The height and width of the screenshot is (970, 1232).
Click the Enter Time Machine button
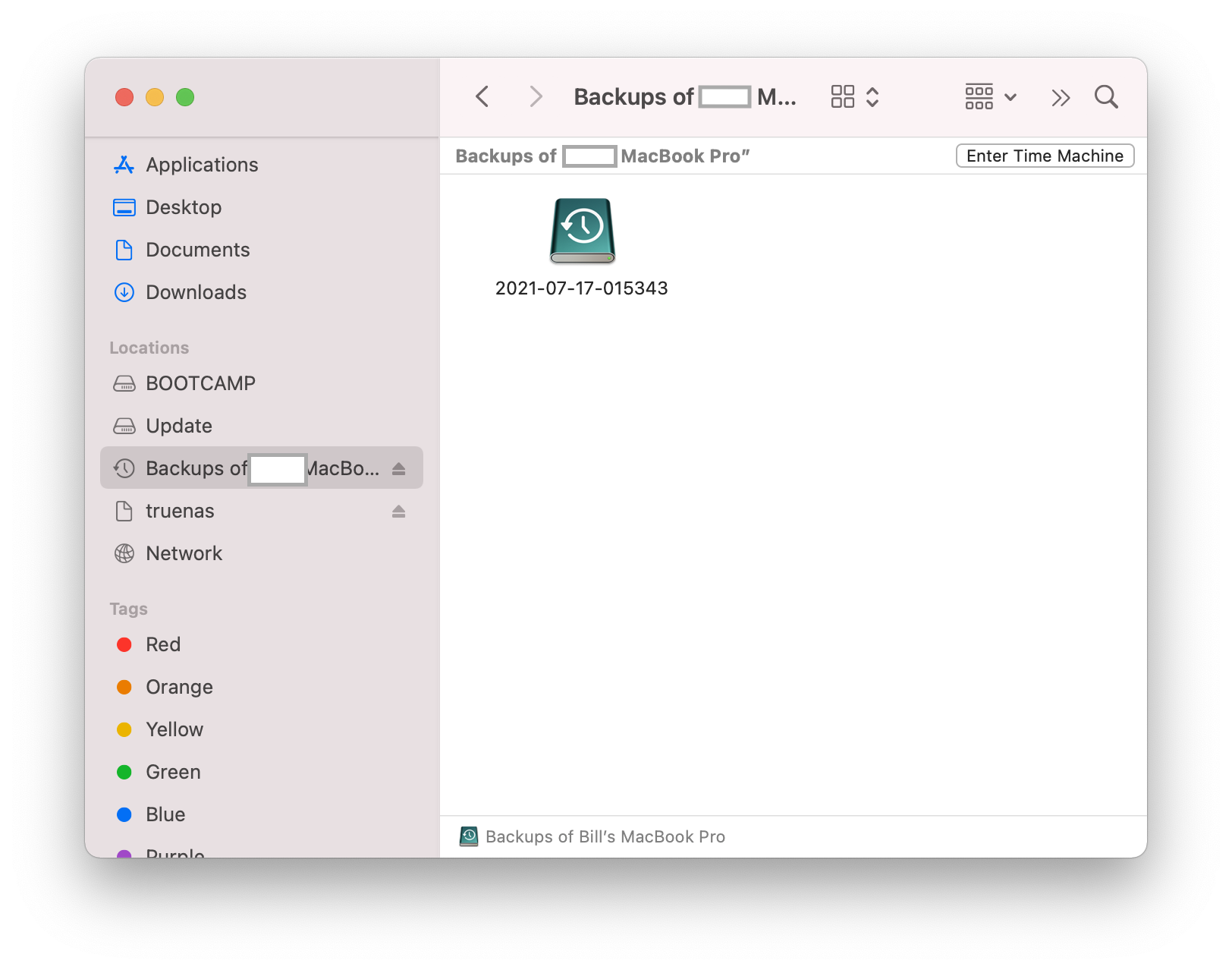1045,156
